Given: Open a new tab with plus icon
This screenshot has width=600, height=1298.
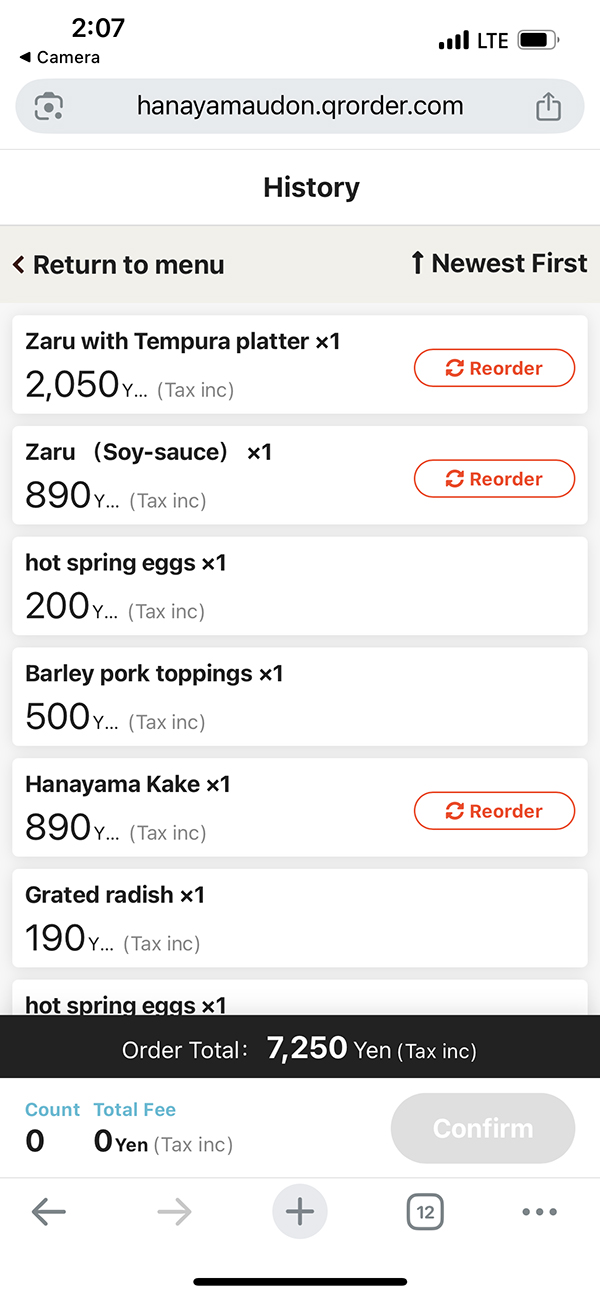Looking at the screenshot, I should click(300, 1212).
